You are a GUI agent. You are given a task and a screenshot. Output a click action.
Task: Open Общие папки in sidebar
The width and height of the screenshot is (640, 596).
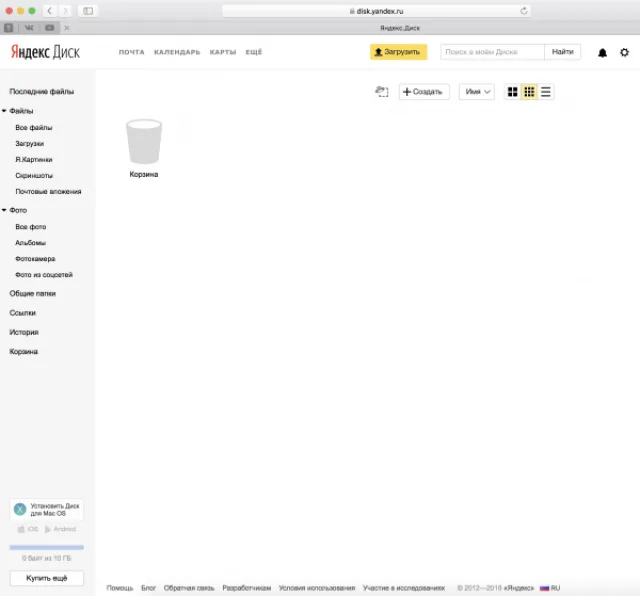point(33,294)
